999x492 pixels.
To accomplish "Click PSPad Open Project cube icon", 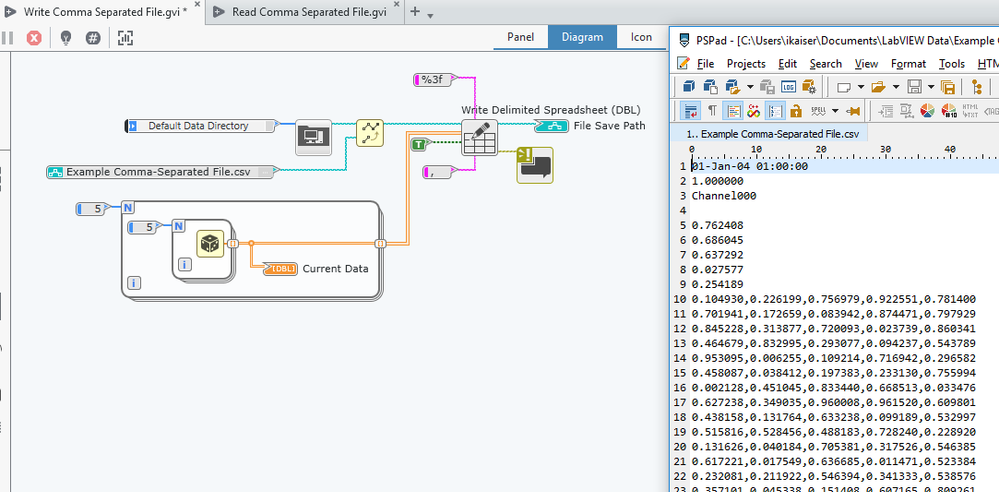I will pyautogui.click(x=733, y=86).
